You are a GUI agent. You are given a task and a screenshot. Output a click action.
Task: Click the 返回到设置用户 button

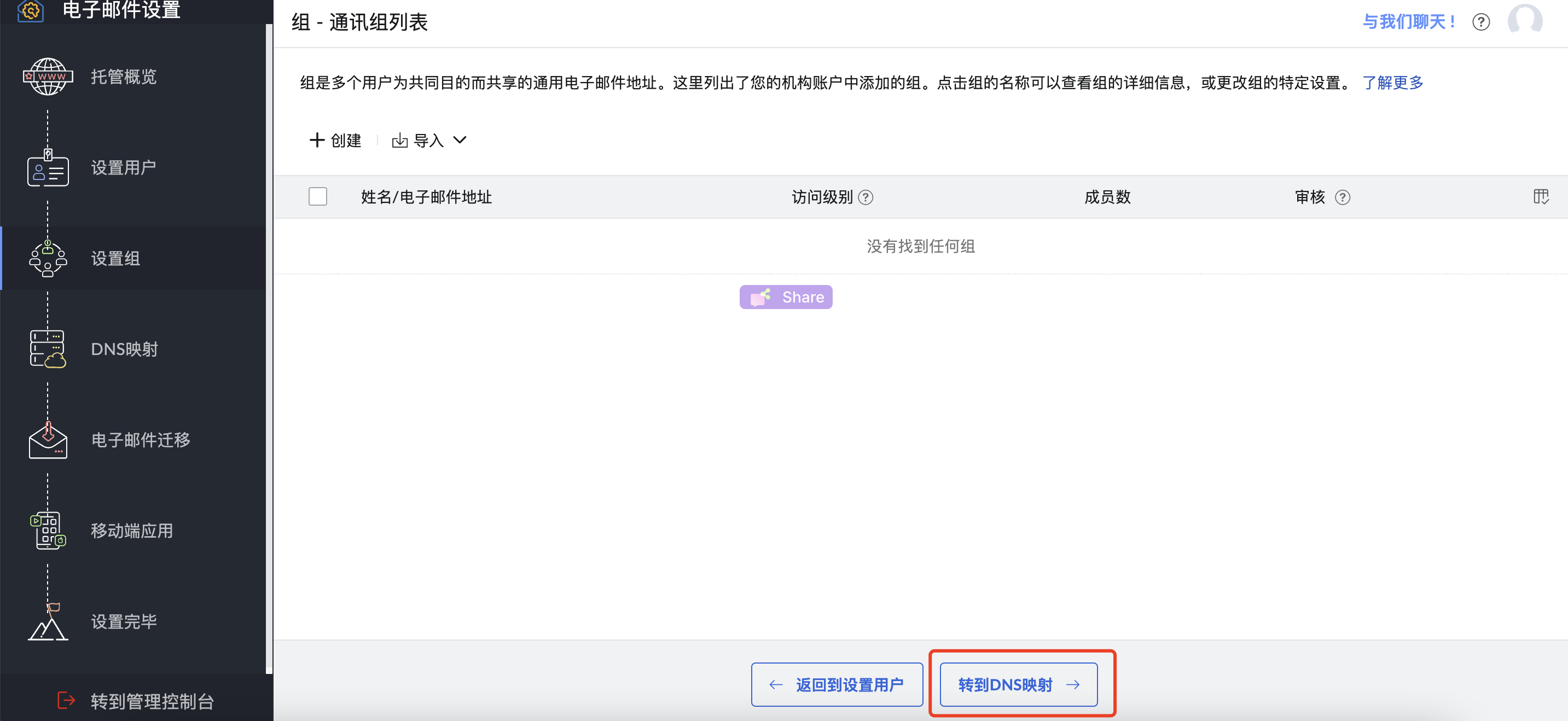tap(837, 684)
